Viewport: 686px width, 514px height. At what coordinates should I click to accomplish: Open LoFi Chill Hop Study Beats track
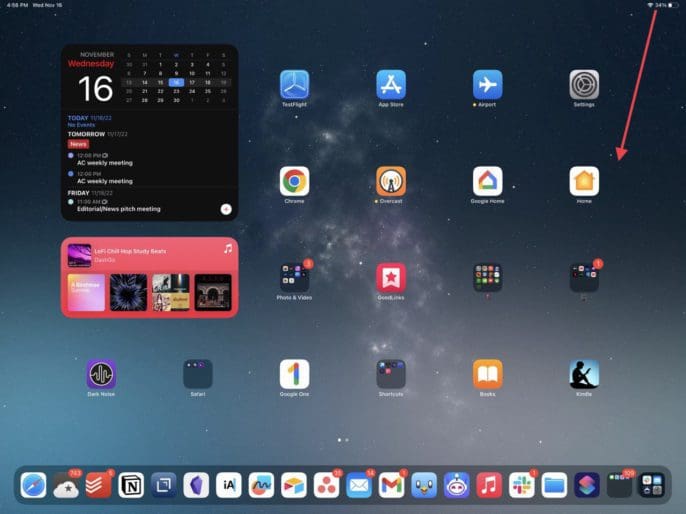(x=130, y=252)
